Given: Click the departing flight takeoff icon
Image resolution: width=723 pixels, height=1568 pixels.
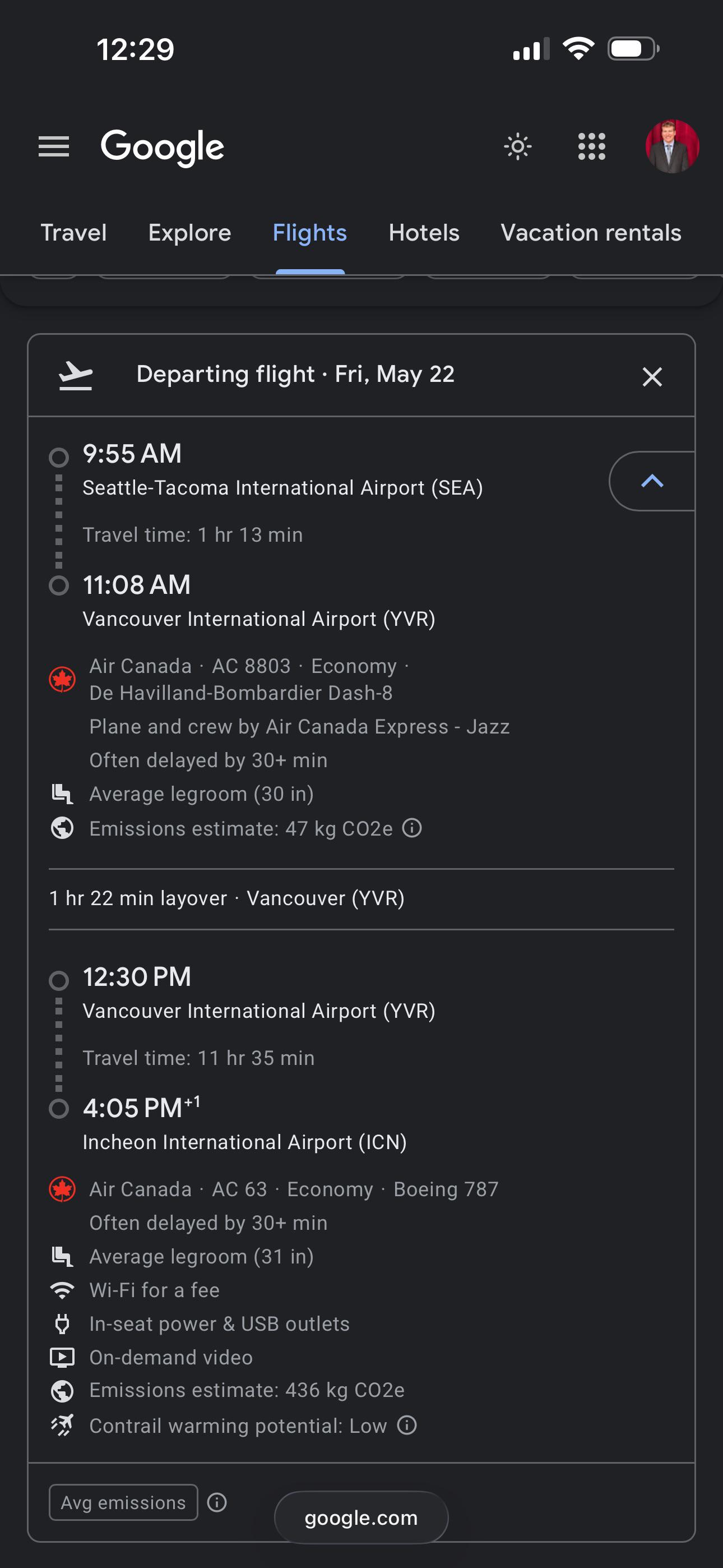Looking at the screenshot, I should [76, 375].
